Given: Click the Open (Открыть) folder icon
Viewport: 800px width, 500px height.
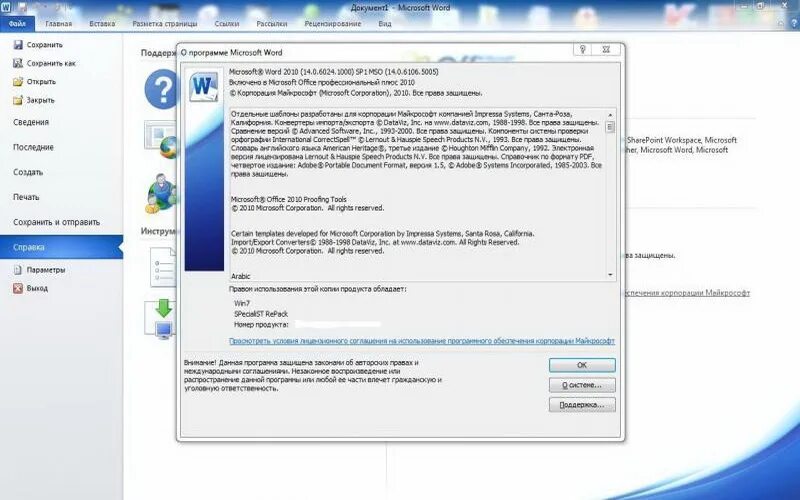Looking at the screenshot, I should 18,82.
